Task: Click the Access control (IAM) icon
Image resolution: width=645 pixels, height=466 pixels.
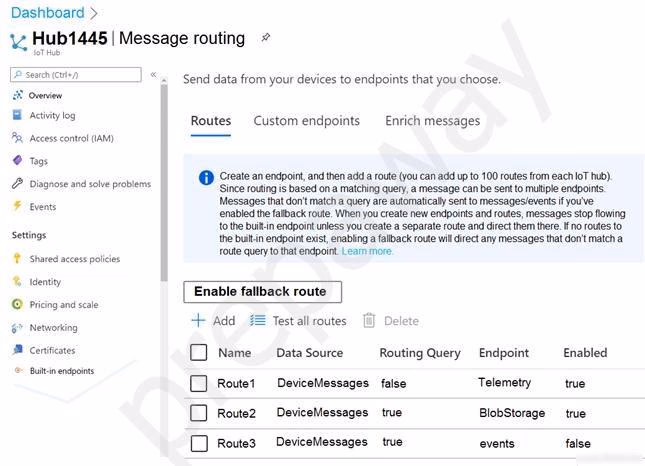Action: pyautogui.click(x=17, y=138)
